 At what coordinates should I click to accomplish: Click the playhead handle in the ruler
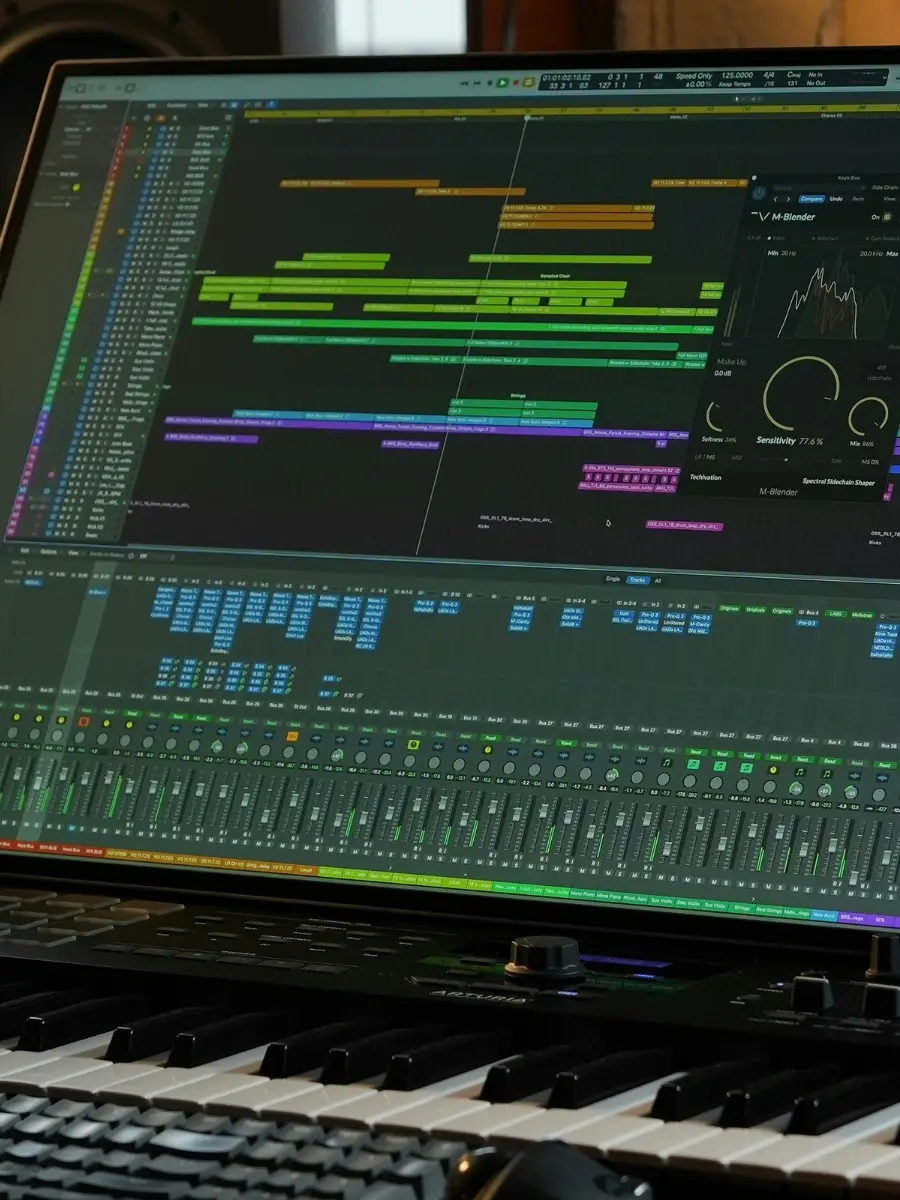[x=526, y=117]
